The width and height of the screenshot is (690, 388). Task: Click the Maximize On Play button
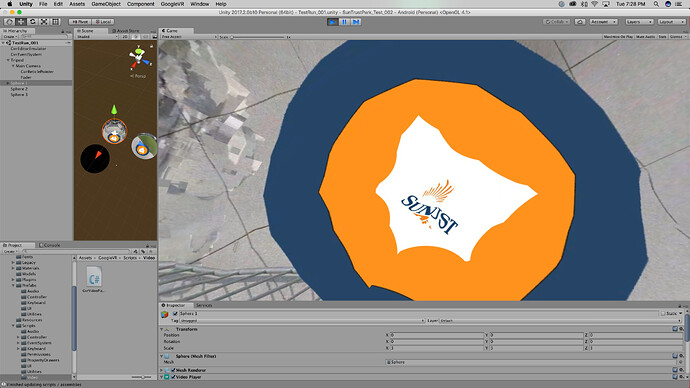point(618,37)
